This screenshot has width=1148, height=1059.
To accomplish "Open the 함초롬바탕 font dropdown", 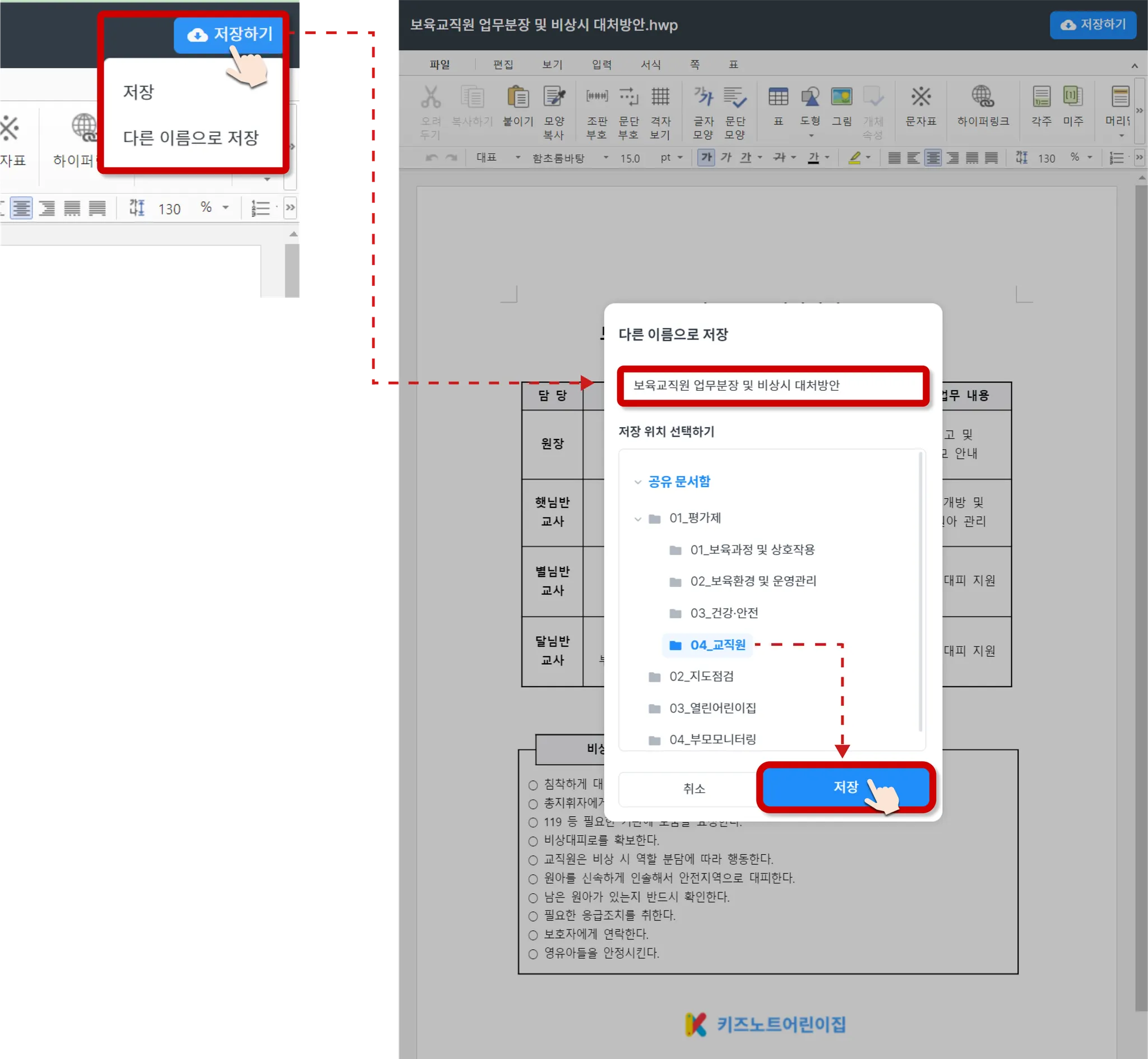I will point(605,158).
